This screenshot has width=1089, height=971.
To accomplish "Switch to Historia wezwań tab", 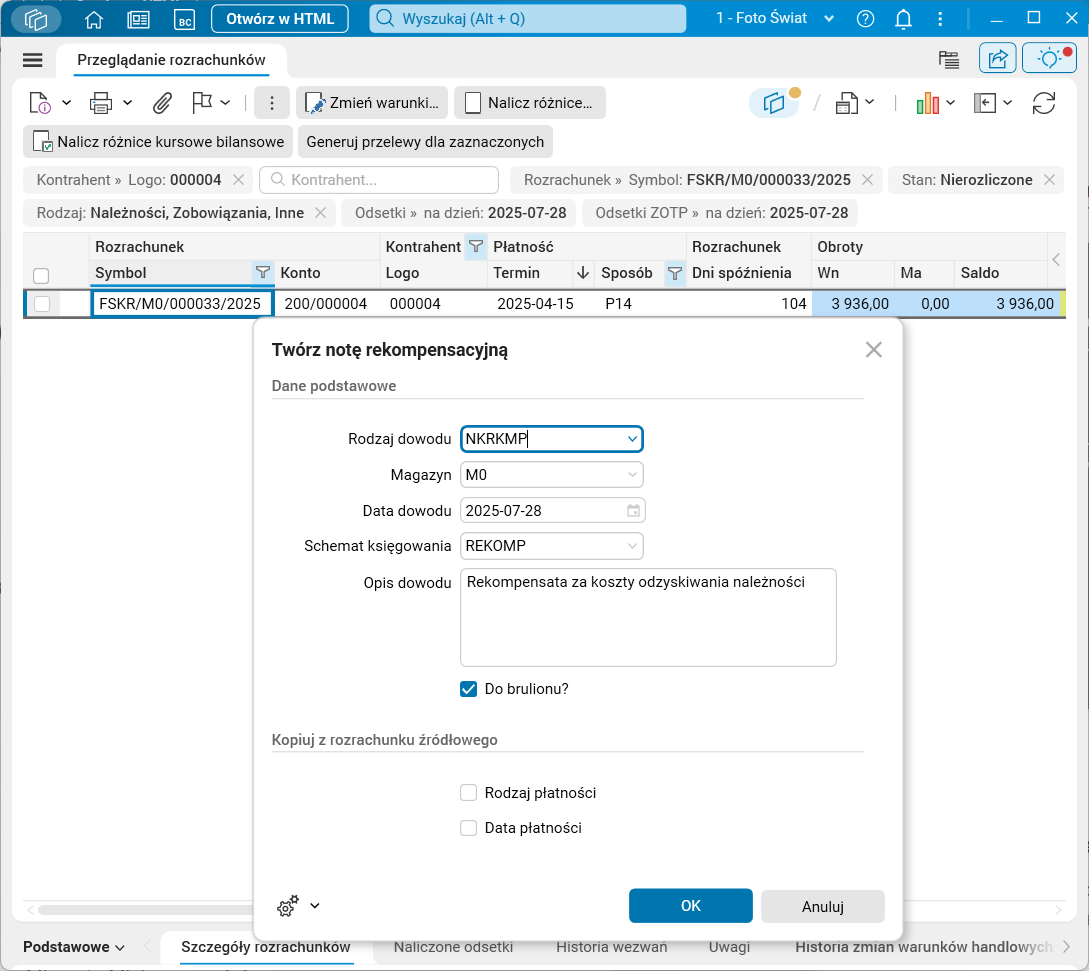I will [x=611, y=947].
